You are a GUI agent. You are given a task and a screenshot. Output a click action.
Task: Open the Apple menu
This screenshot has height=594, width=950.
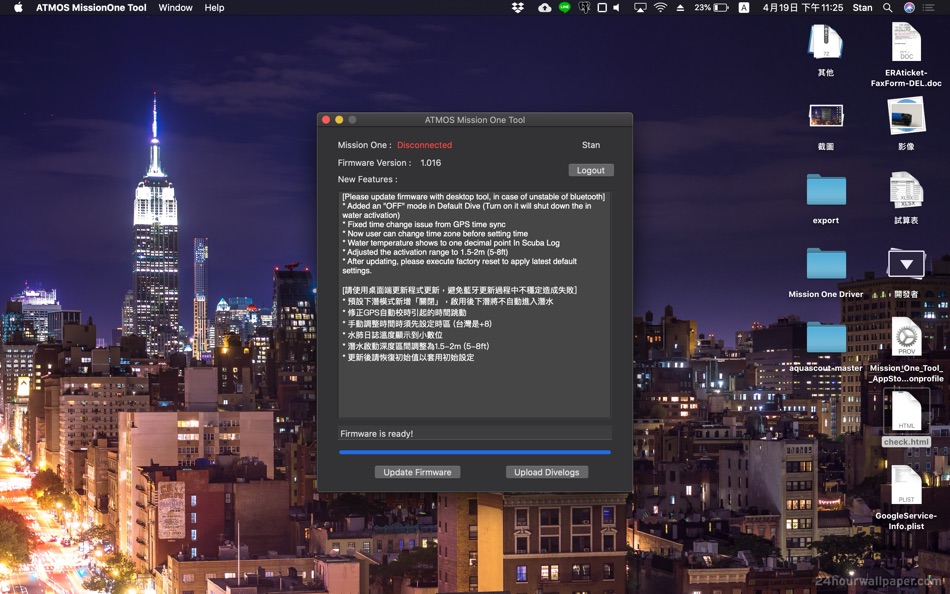(18, 8)
